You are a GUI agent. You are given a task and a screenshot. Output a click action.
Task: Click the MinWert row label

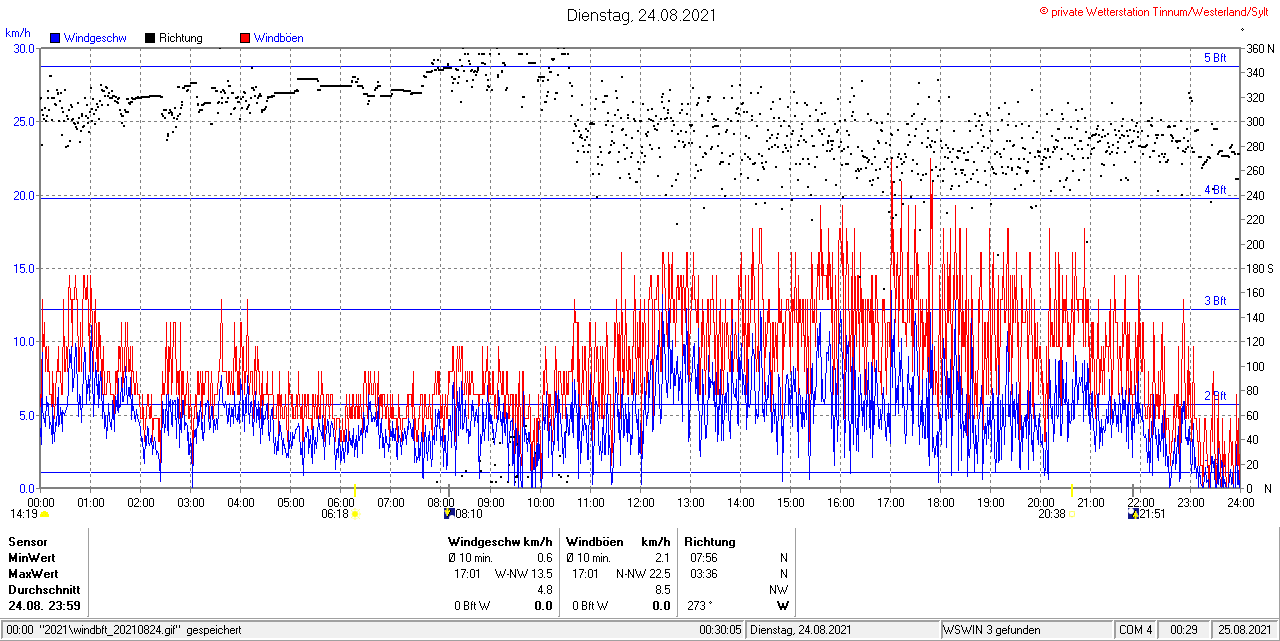click(32, 558)
